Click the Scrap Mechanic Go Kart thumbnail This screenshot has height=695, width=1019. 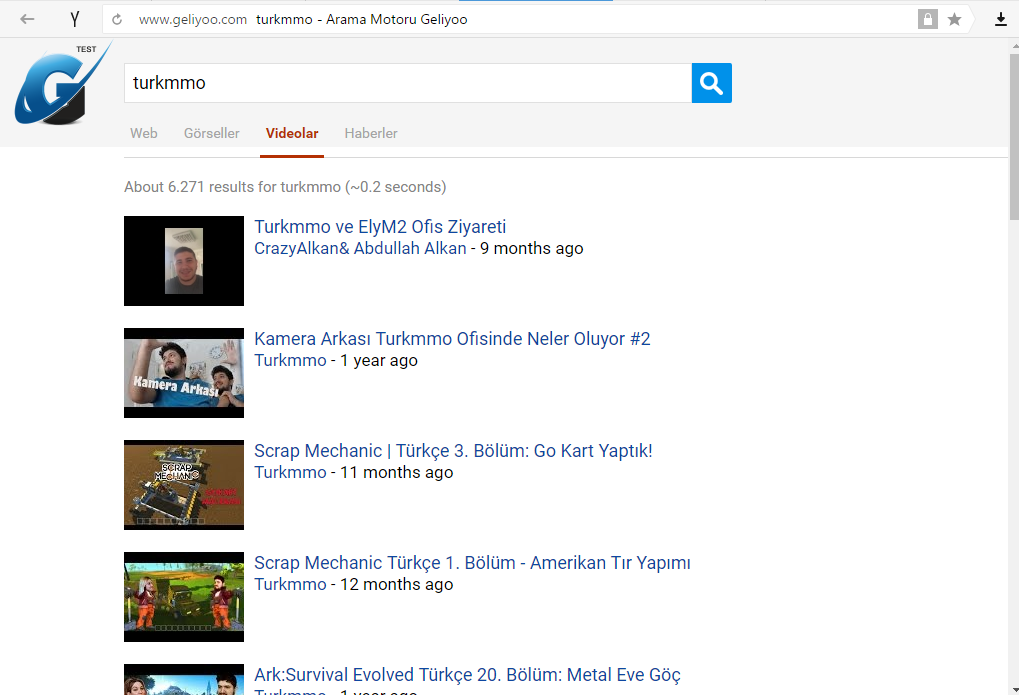point(184,484)
